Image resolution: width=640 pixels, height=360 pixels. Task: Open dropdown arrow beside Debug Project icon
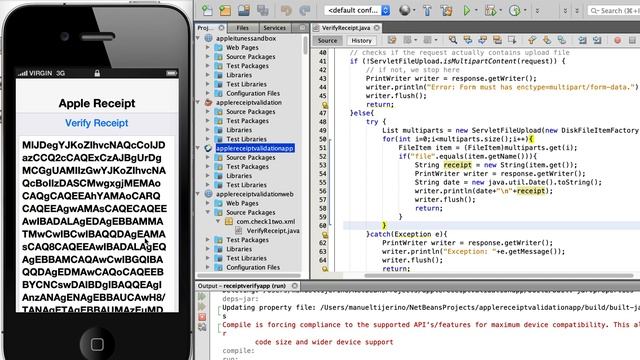[501, 11]
